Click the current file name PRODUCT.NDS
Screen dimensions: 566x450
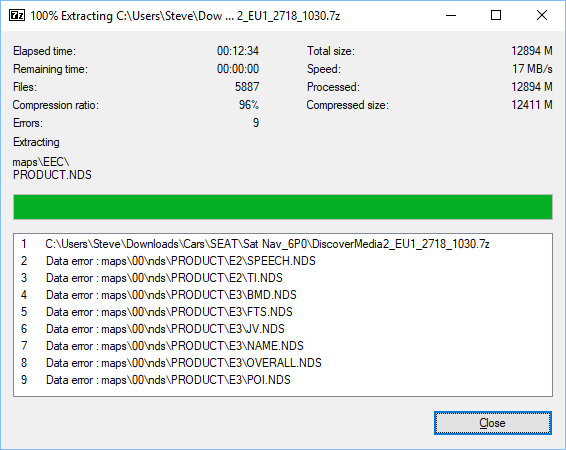click(x=52, y=175)
